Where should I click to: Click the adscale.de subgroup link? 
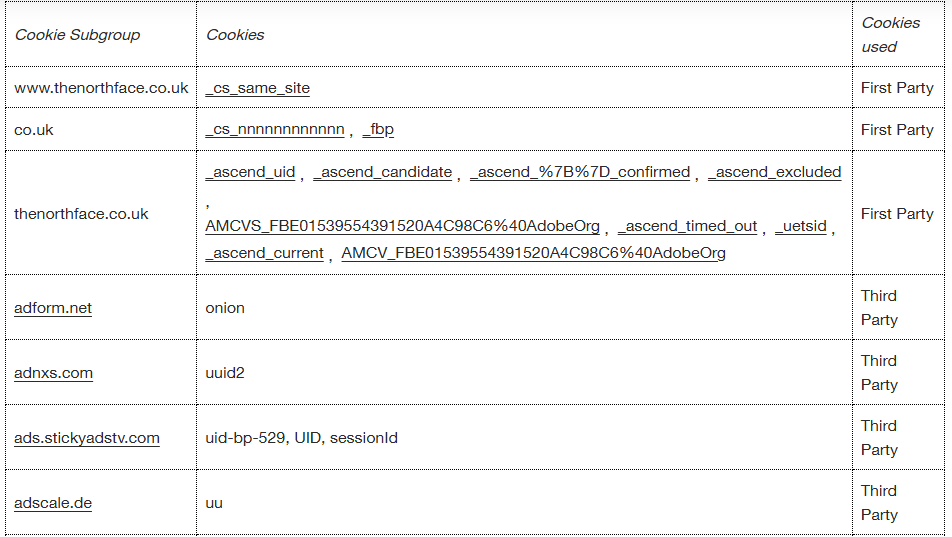pyautogui.click(x=53, y=503)
